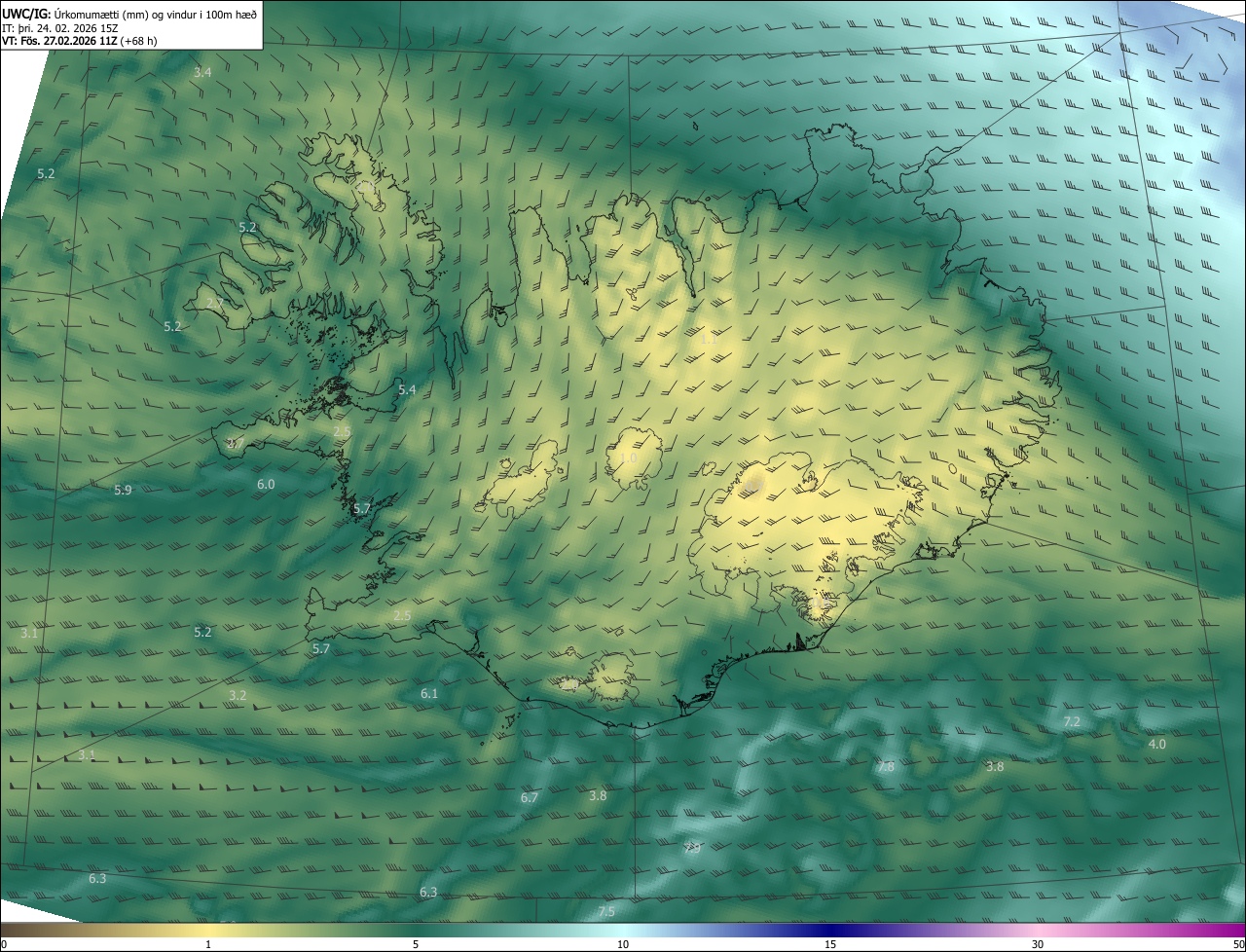Click the colour scale tick label '30'
1246x952 pixels.
click(x=1038, y=944)
